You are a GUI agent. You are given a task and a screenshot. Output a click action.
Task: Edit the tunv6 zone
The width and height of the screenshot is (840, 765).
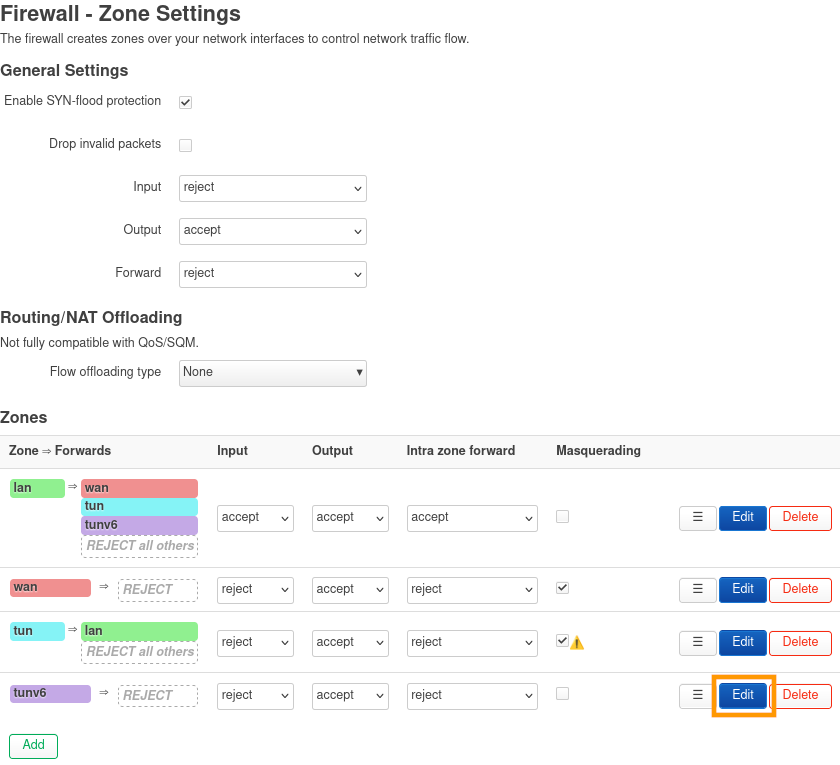coord(743,695)
